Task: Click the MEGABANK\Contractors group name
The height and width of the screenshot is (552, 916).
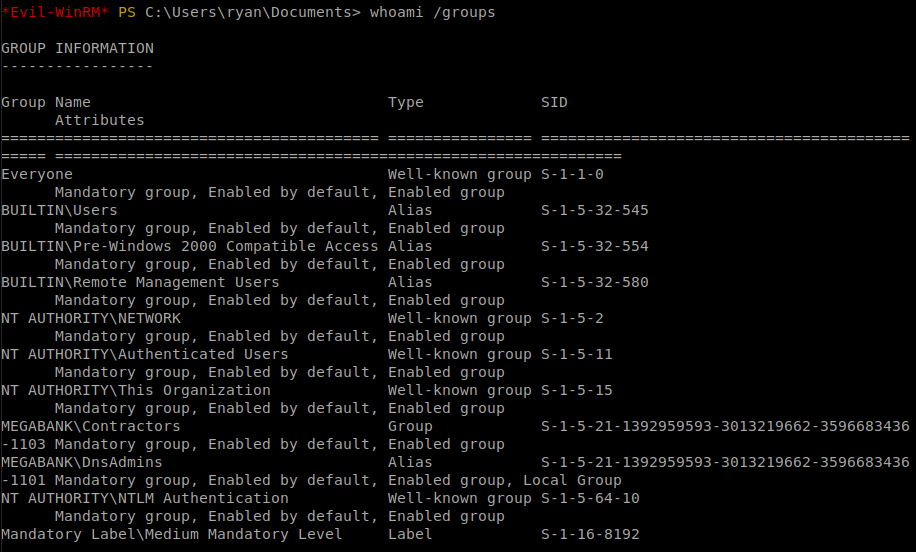Action: pyautogui.click(x=91, y=426)
